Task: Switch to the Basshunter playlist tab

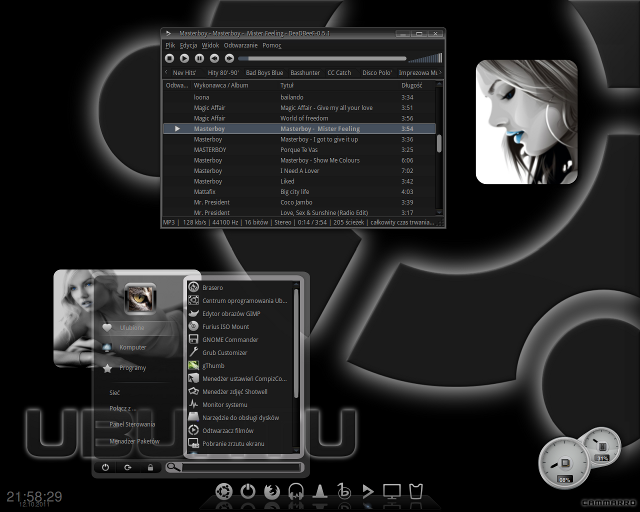Action: coord(305,73)
